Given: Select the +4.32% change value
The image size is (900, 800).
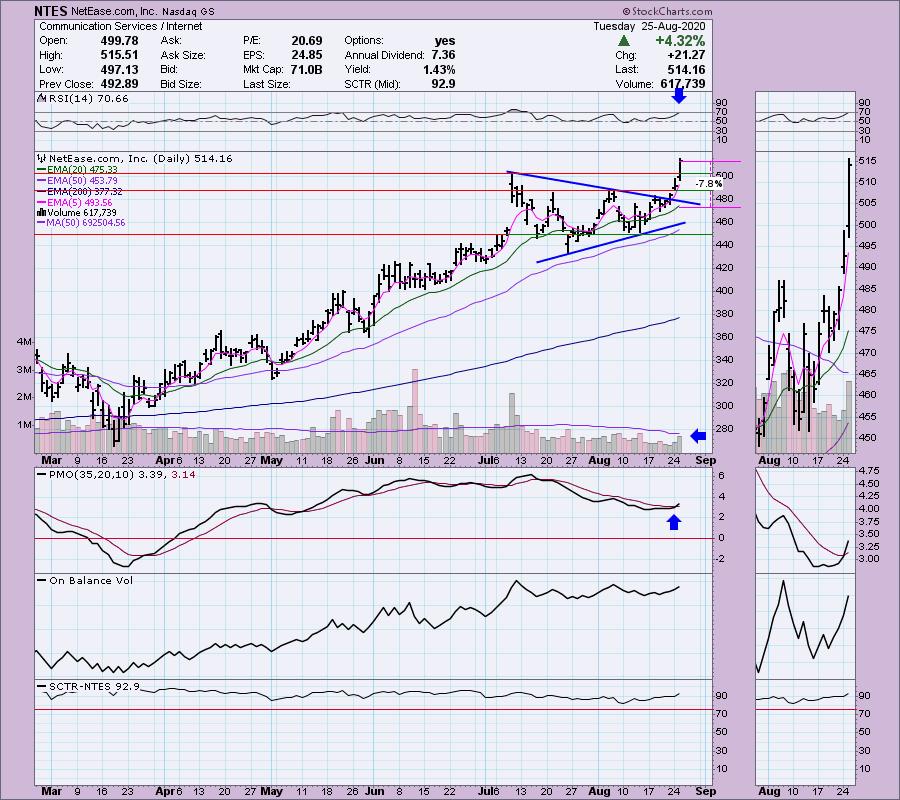Looking at the screenshot, I should tap(680, 41).
